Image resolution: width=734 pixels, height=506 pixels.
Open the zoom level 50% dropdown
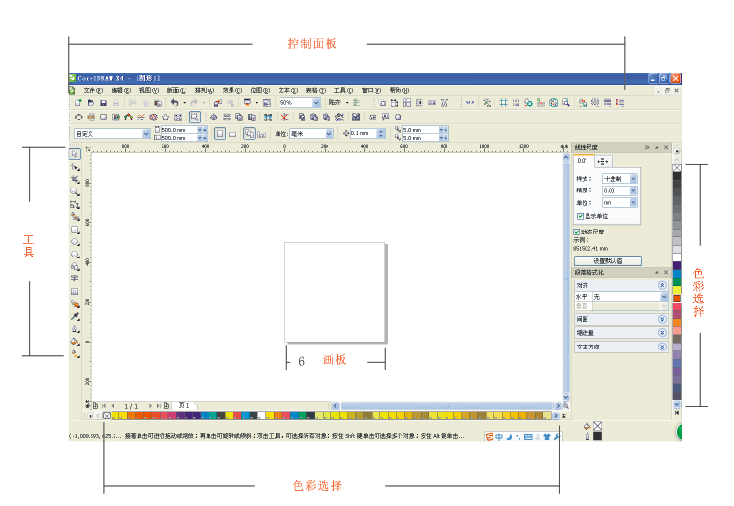(317, 103)
